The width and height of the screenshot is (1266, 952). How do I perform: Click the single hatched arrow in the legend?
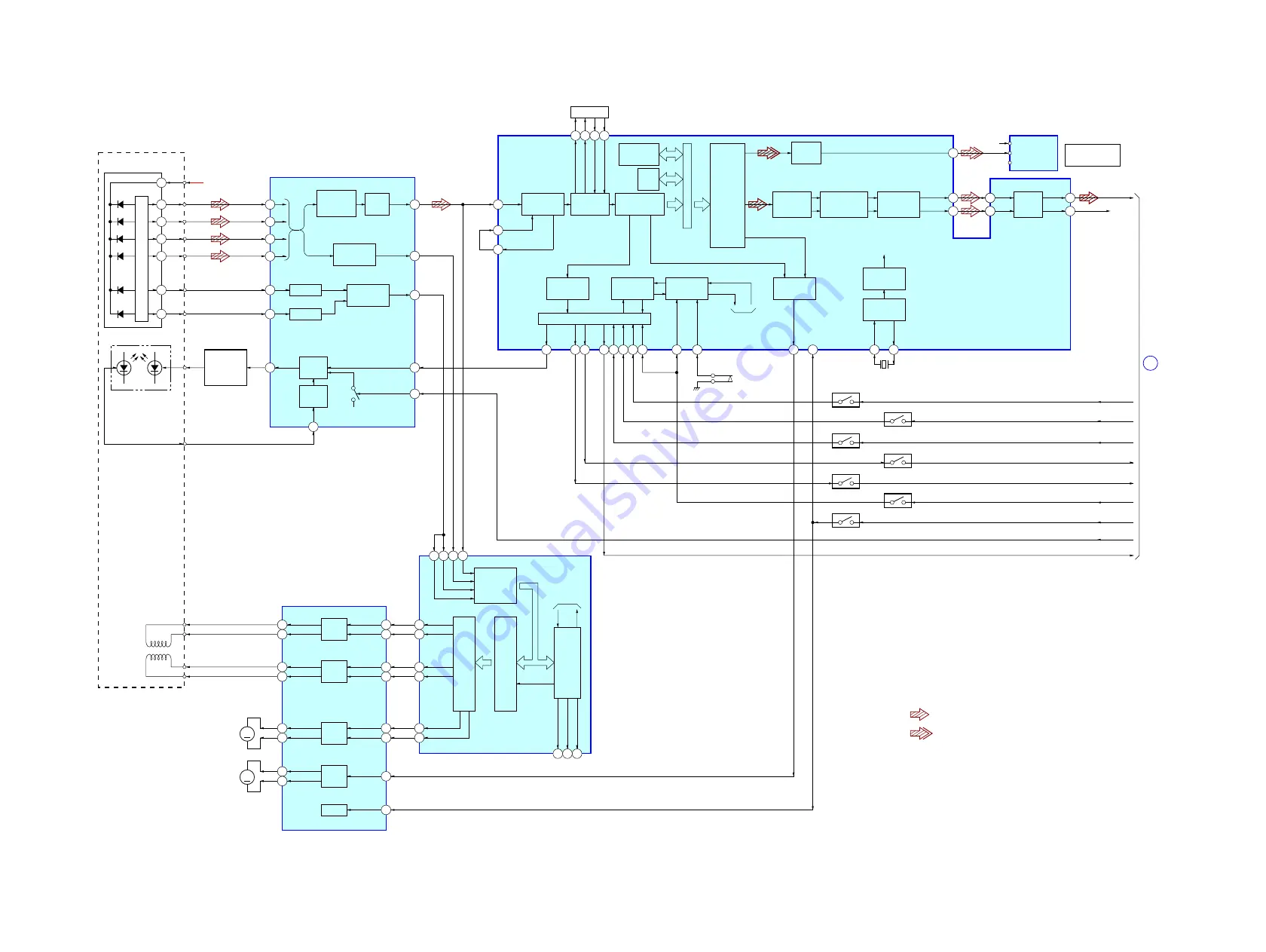(919, 714)
